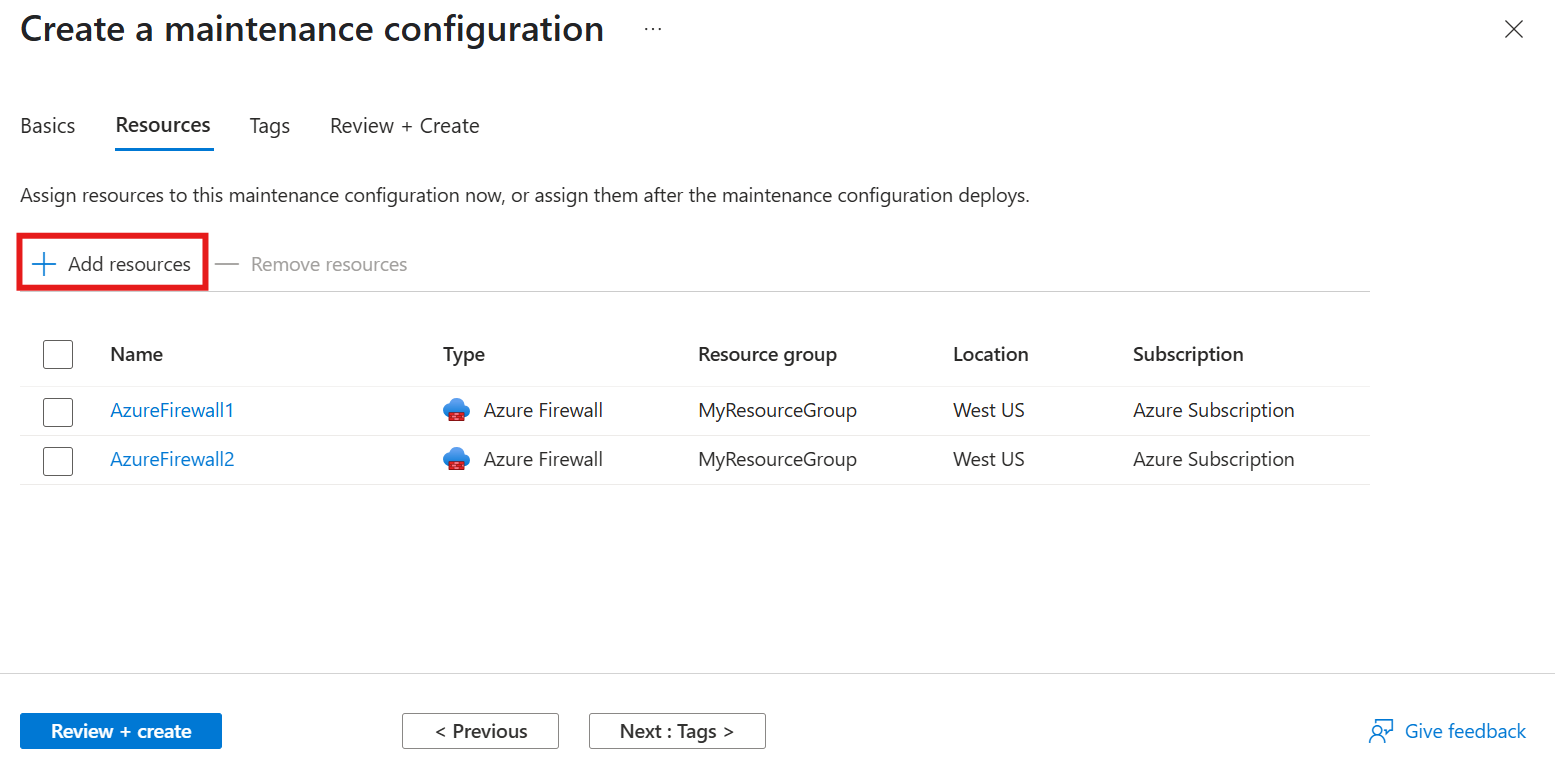Click the Azure Firewall icon beside AzureFirewall2
Screen dimensions: 1555x757
[x=456, y=459]
